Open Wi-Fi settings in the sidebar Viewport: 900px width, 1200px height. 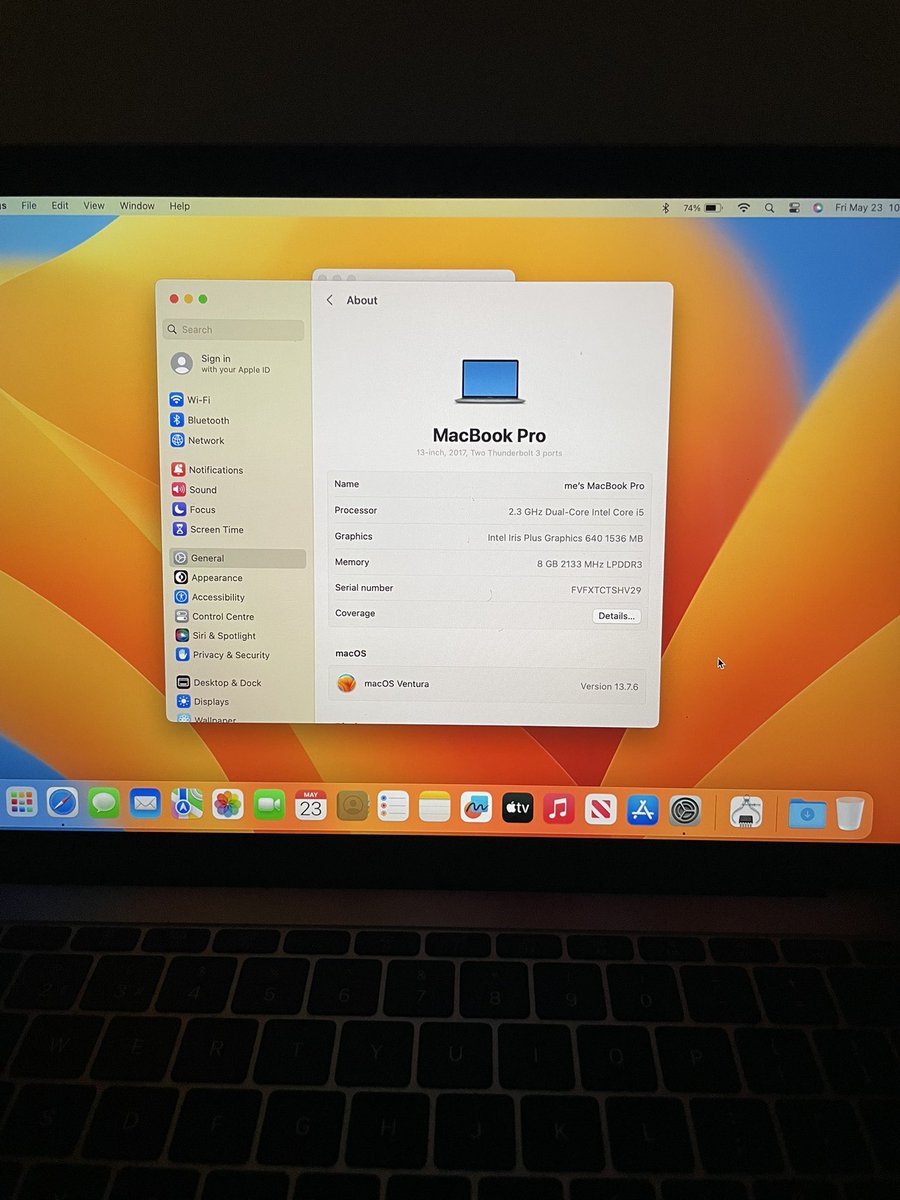tap(204, 399)
